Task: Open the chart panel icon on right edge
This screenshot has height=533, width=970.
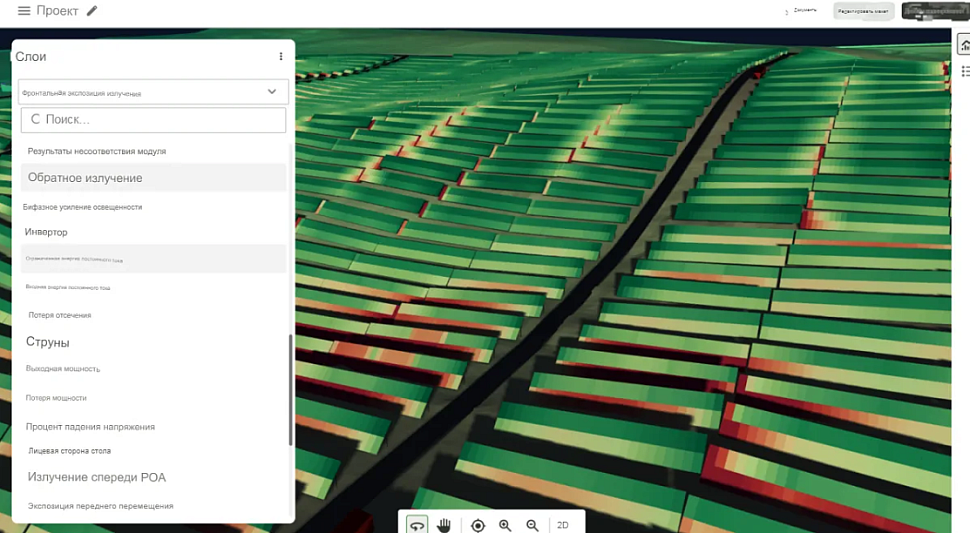Action: (x=964, y=46)
